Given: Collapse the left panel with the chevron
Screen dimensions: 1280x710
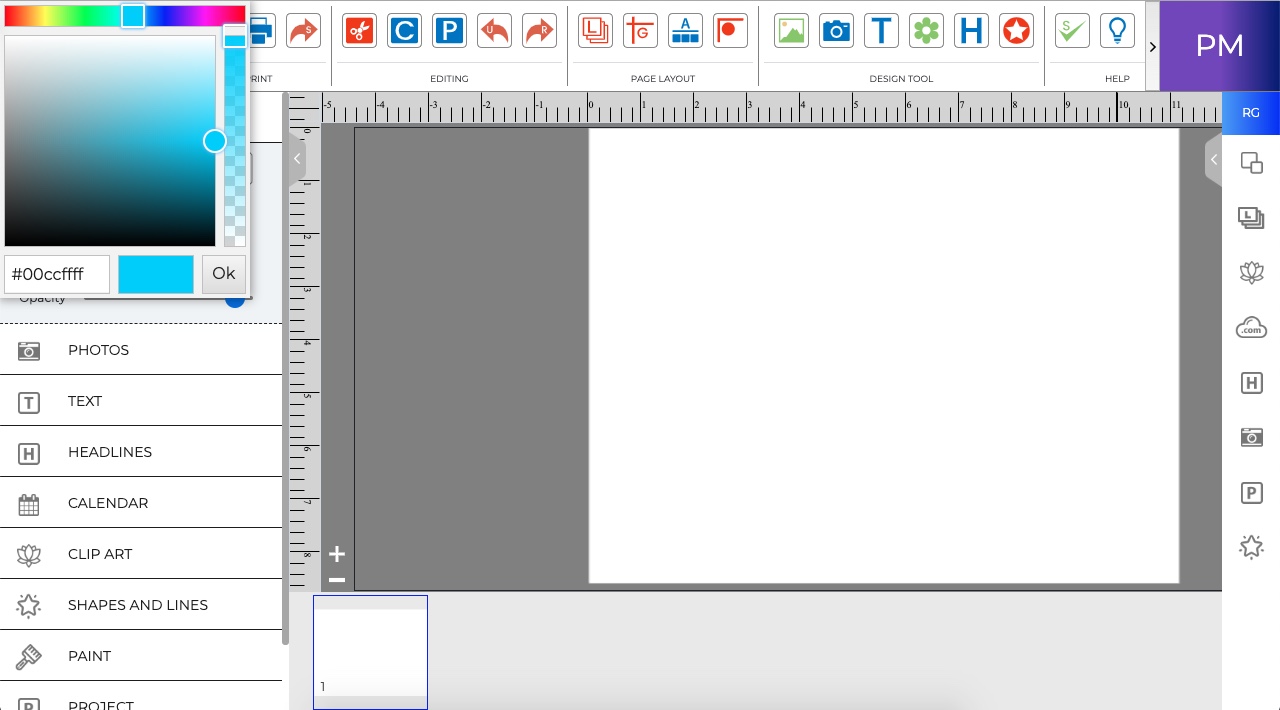Looking at the screenshot, I should click(297, 158).
